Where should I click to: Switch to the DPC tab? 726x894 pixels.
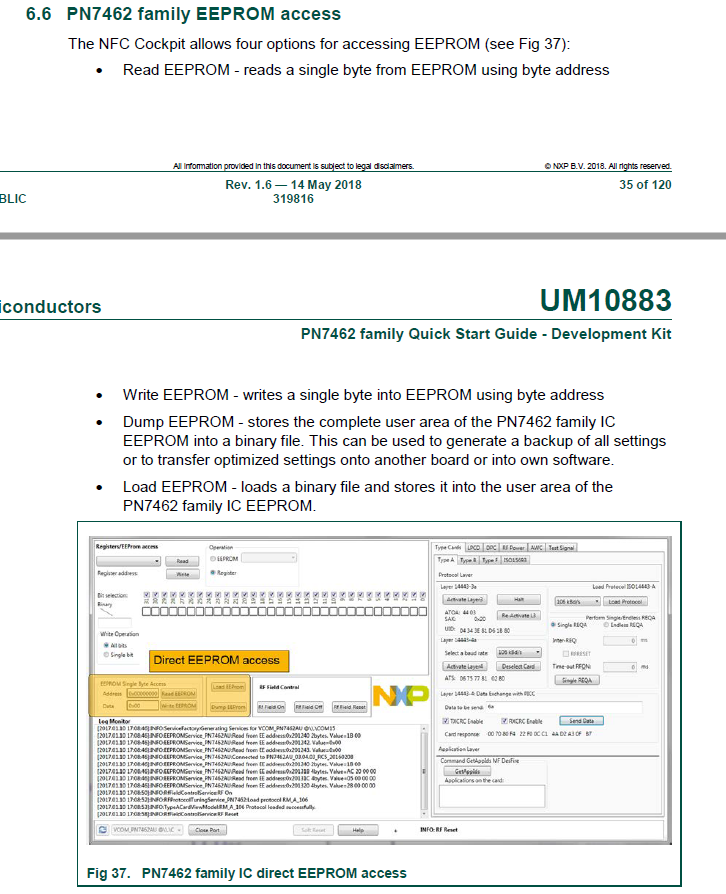tap(491, 547)
